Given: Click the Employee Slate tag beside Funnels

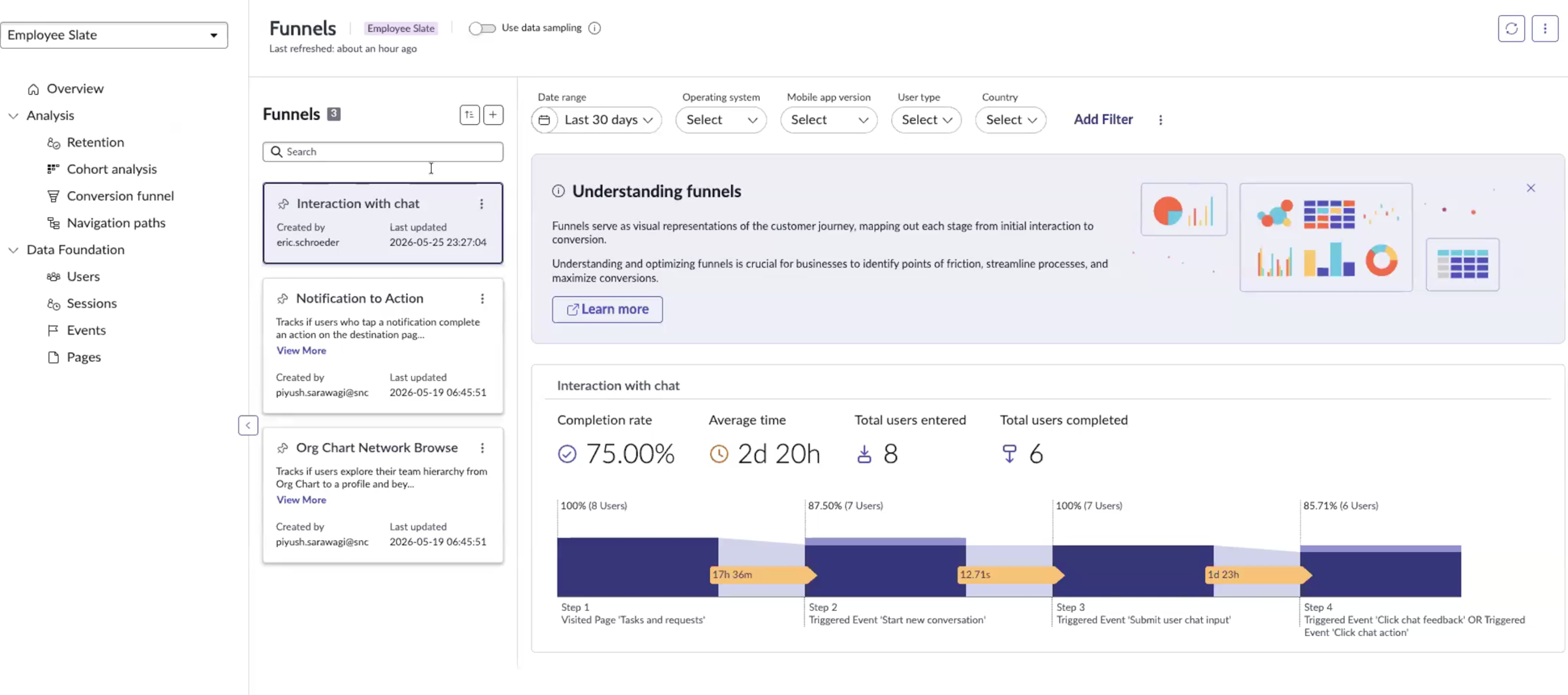Looking at the screenshot, I should pyautogui.click(x=401, y=28).
